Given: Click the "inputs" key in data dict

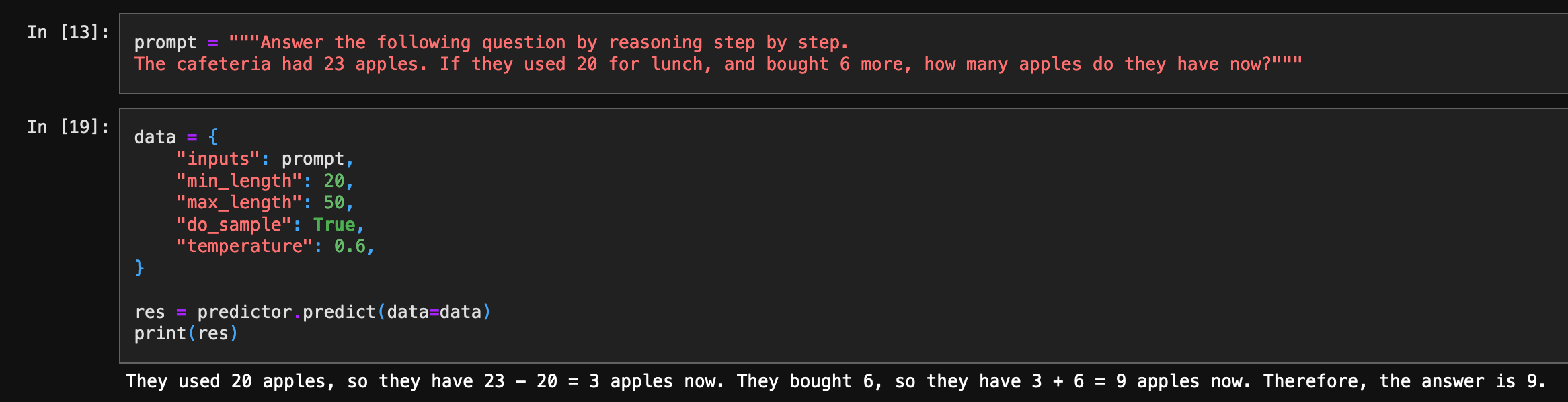Looking at the screenshot, I should pos(218,159).
